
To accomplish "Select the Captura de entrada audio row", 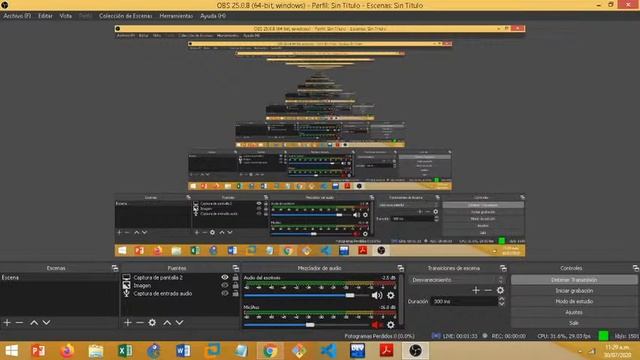I will click(x=180, y=293).
